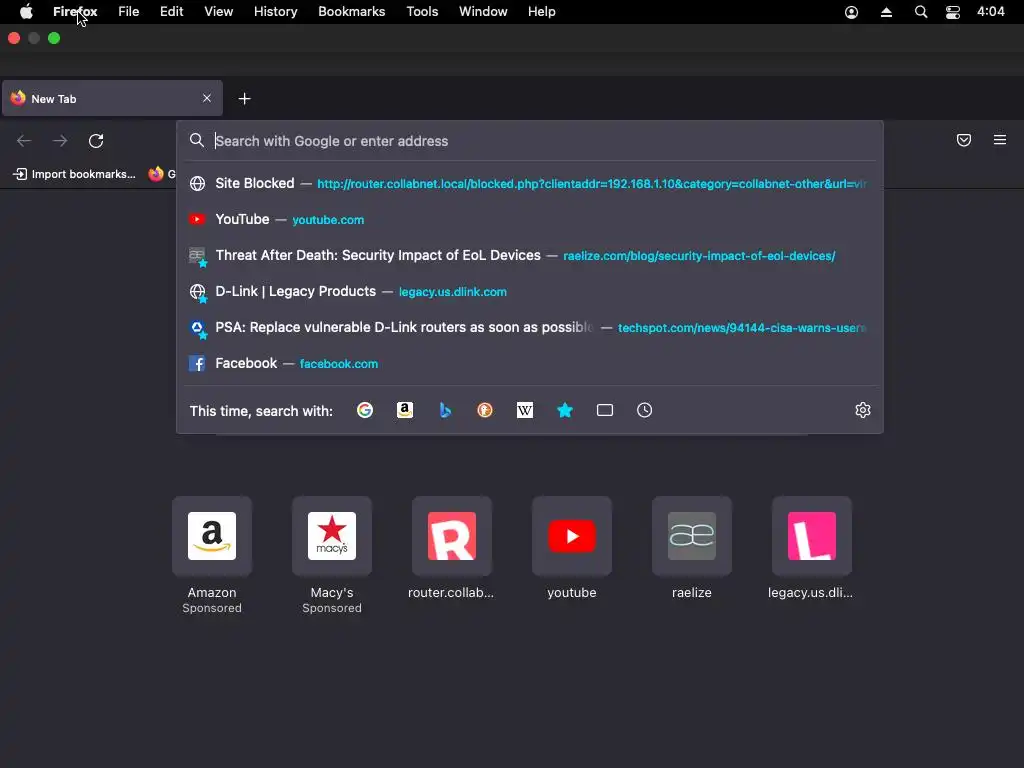The height and width of the screenshot is (768, 1024).
Task: Search this time with Amazon icon
Action: point(405,410)
